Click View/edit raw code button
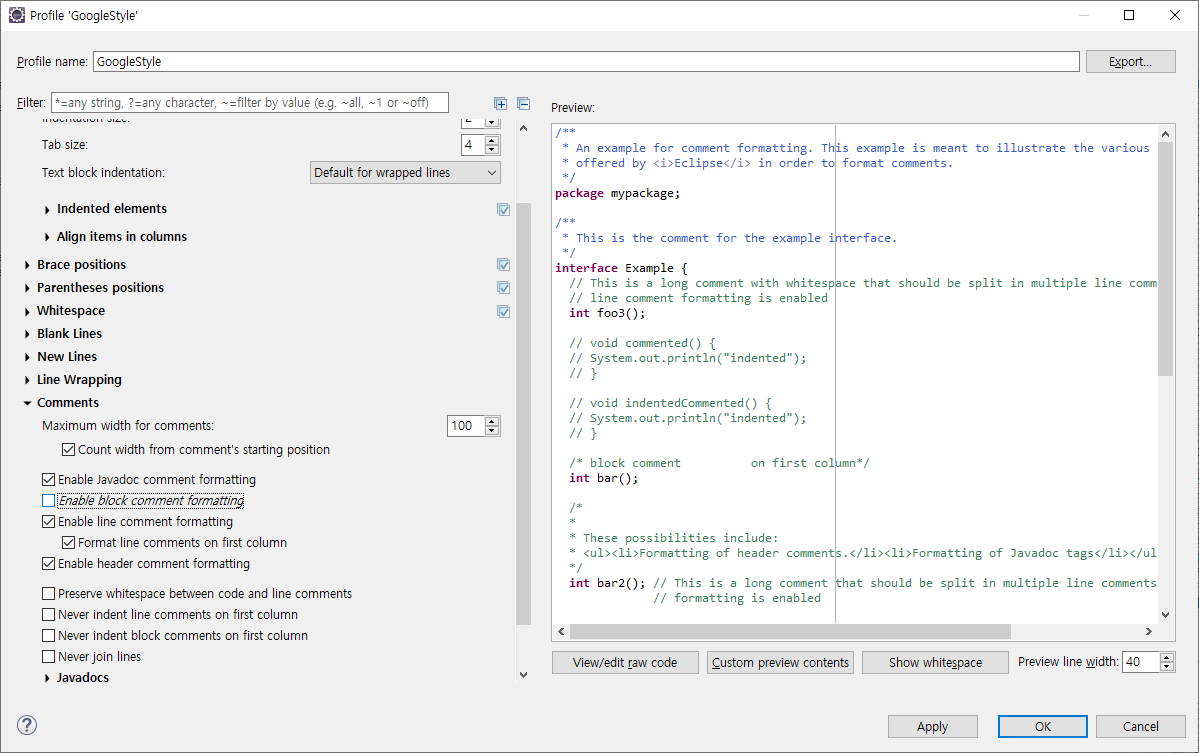This screenshot has width=1199, height=753. [625, 663]
